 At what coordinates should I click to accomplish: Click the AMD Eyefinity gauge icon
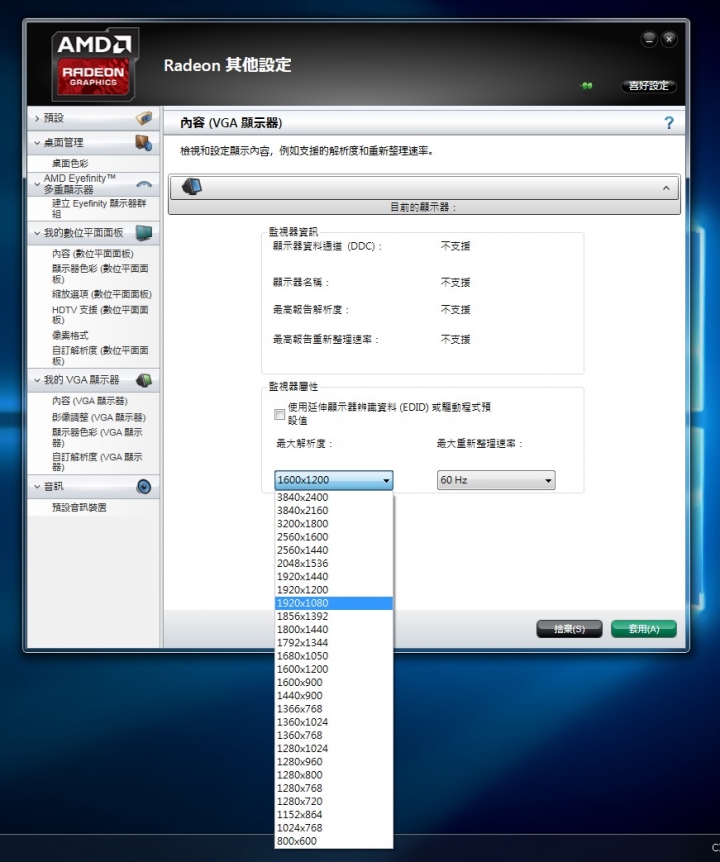pos(144,184)
